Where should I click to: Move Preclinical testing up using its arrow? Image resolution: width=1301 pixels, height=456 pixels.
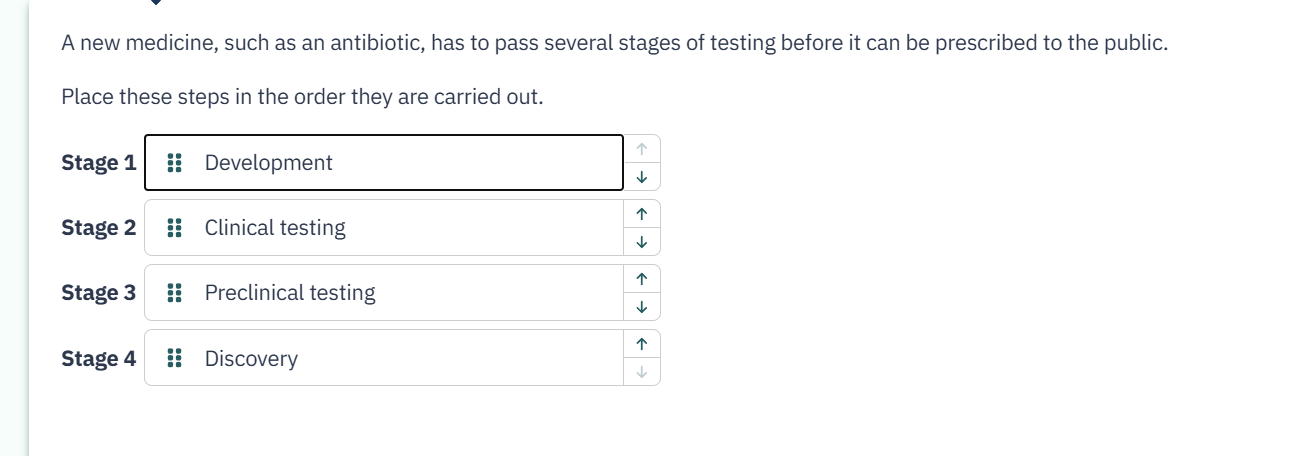642,279
